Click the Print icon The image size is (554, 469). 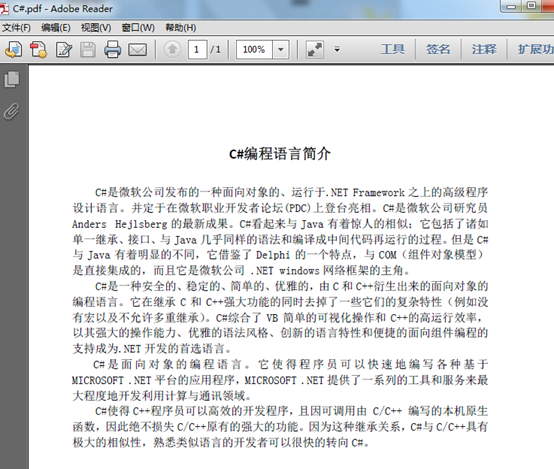pyautogui.click(x=112, y=49)
